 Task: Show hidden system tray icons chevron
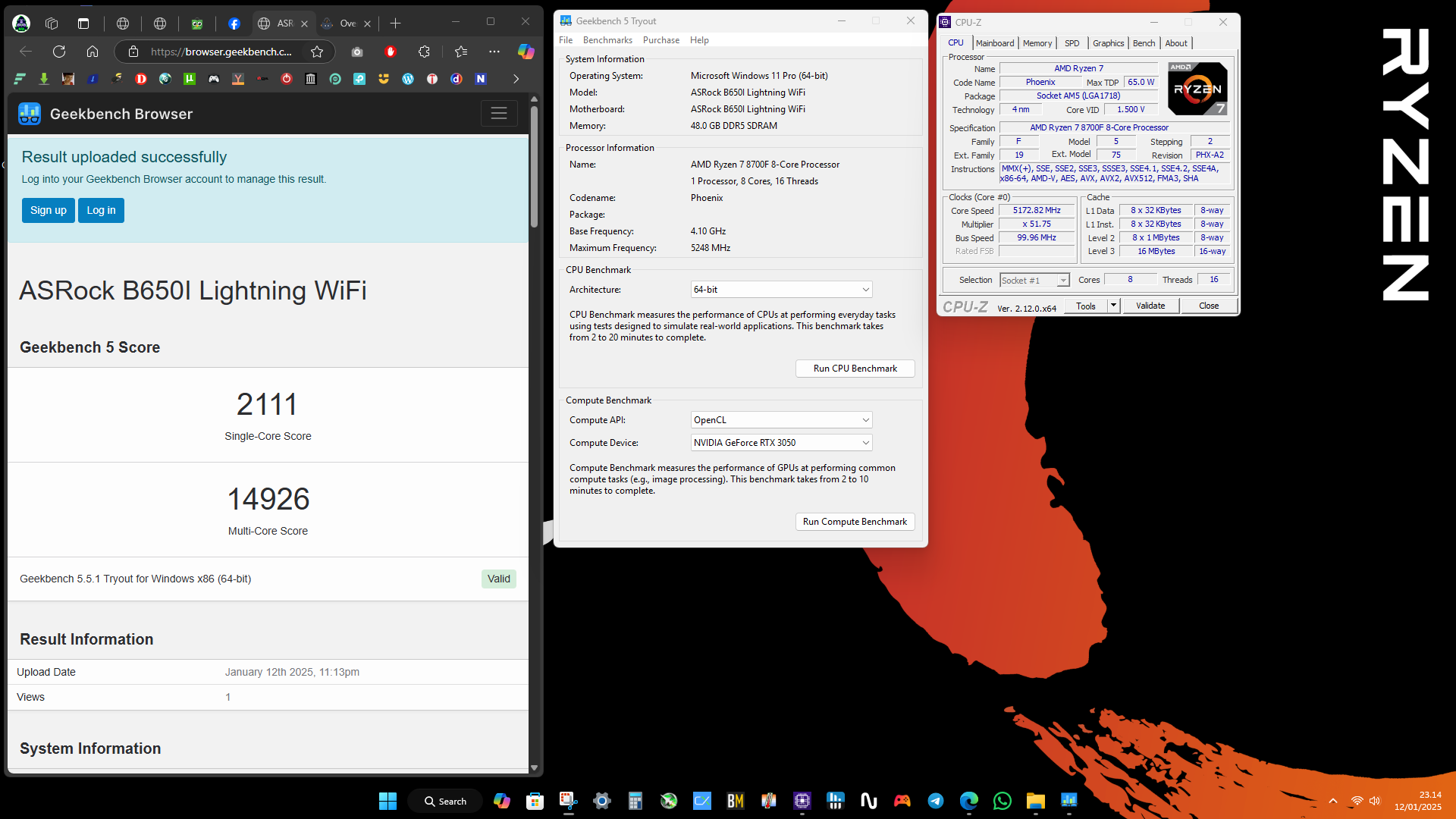coord(1333,801)
